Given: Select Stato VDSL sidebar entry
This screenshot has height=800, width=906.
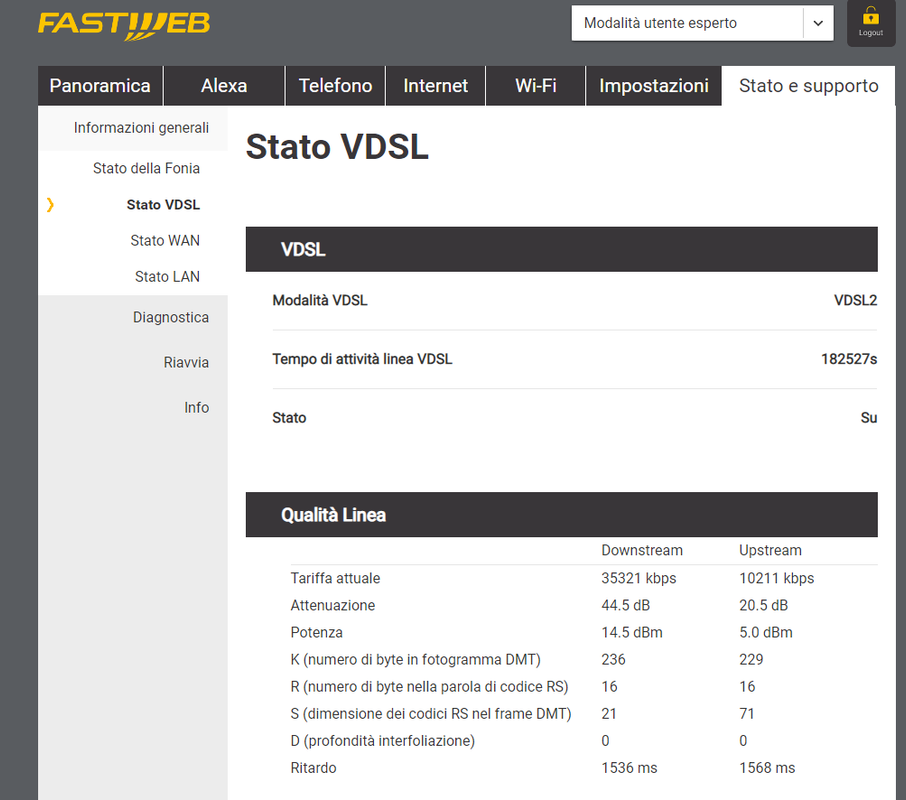Looking at the screenshot, I should coord(163,204).
